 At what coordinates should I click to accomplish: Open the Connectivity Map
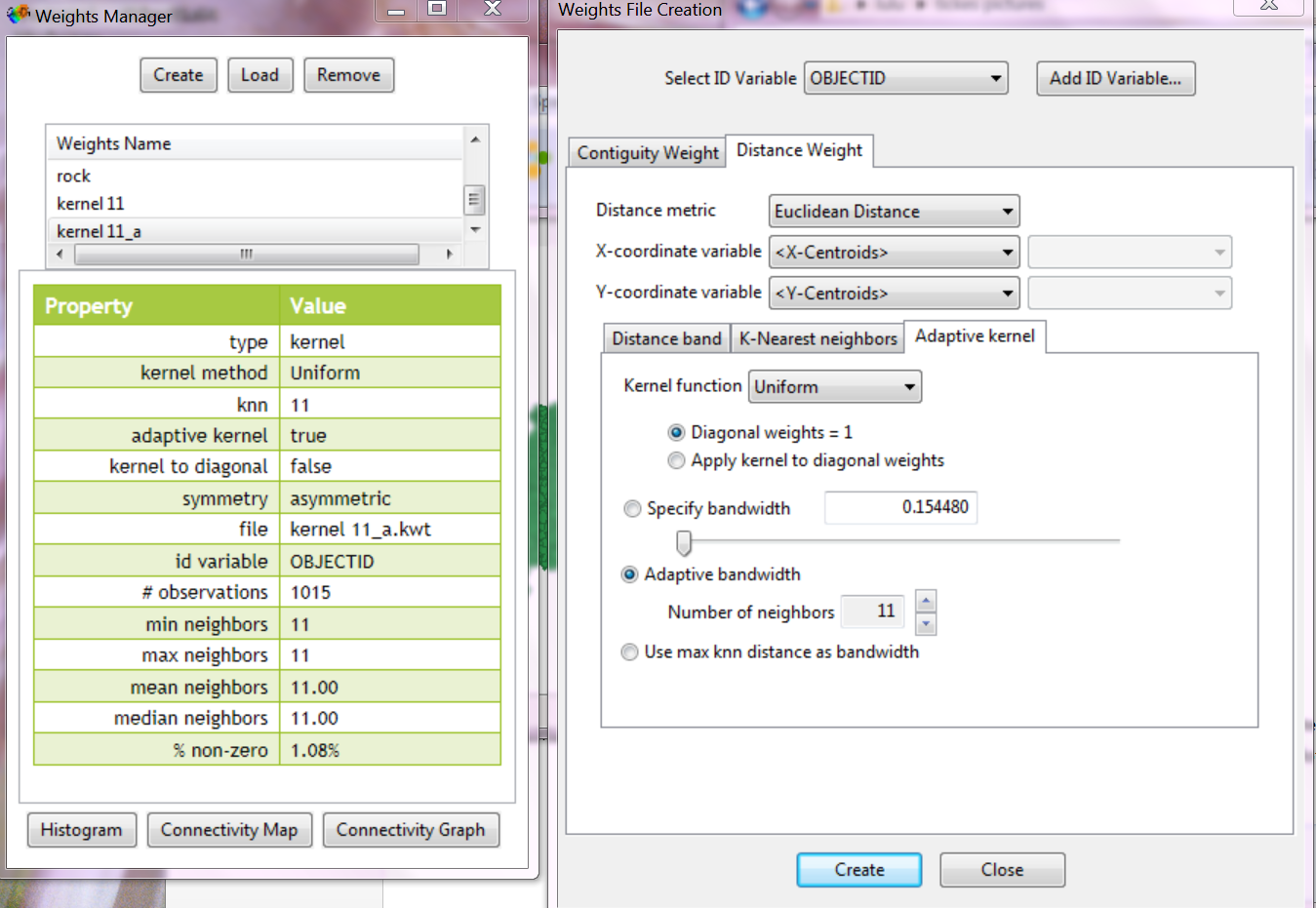click(x=229, y=830)
